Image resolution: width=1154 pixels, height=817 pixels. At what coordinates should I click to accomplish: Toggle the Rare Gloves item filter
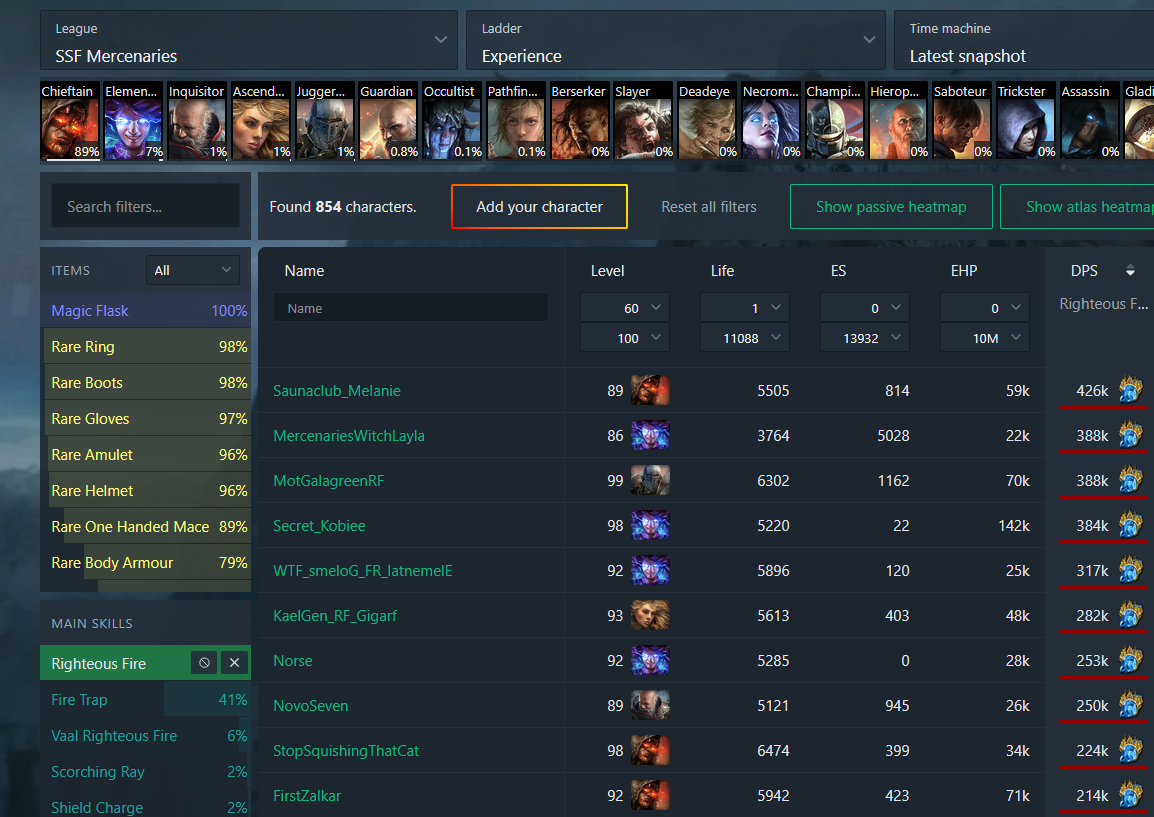click(x=146, y=419)
